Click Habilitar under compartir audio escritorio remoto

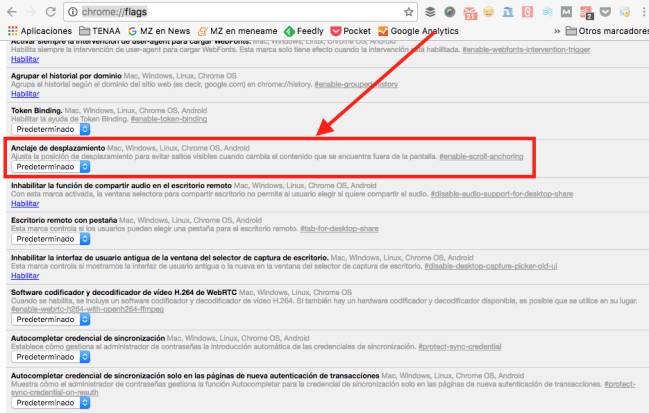tap(25, 204)
